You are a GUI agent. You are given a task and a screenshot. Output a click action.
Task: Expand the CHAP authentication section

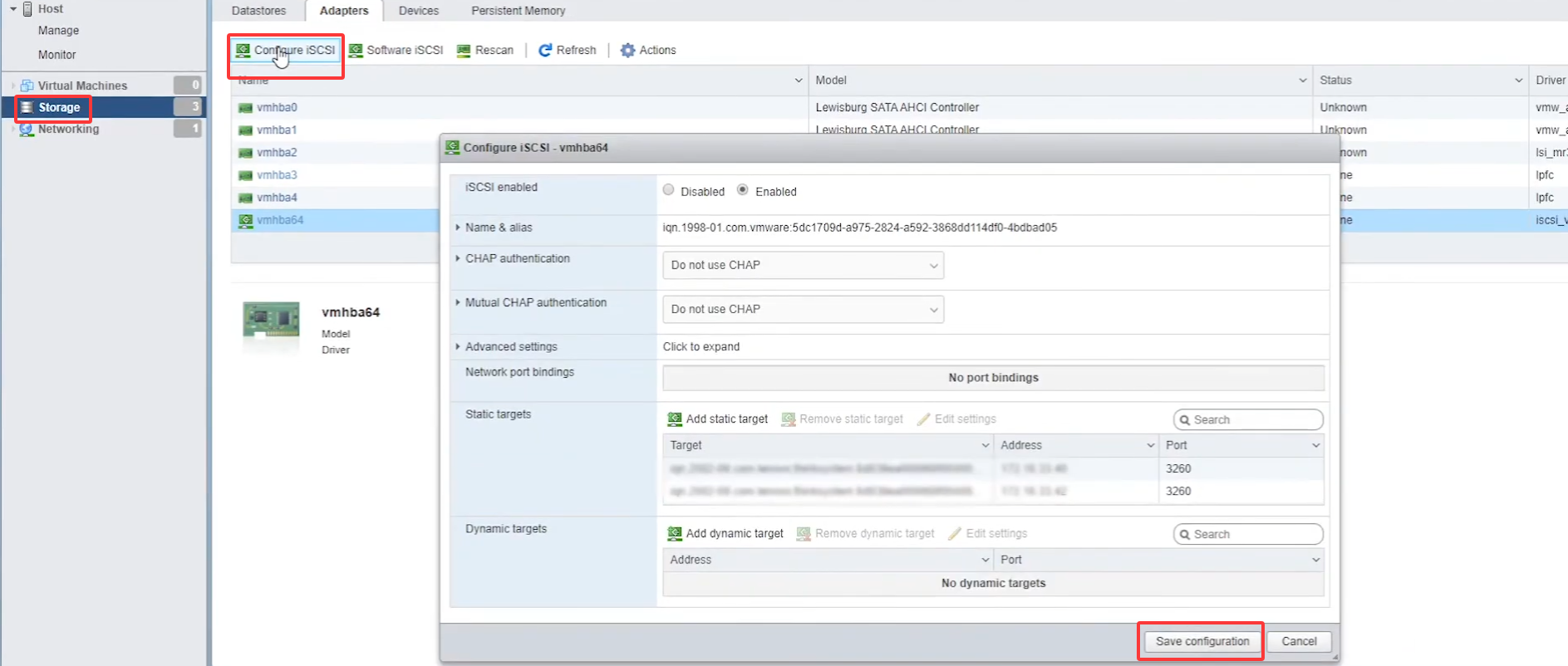(x=458, y=259)
